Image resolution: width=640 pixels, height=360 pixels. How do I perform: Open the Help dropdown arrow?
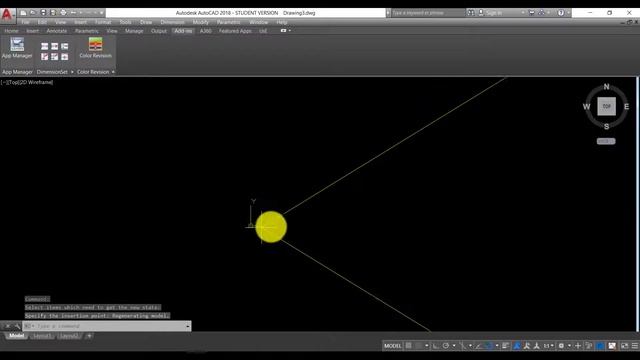point(569,13)
